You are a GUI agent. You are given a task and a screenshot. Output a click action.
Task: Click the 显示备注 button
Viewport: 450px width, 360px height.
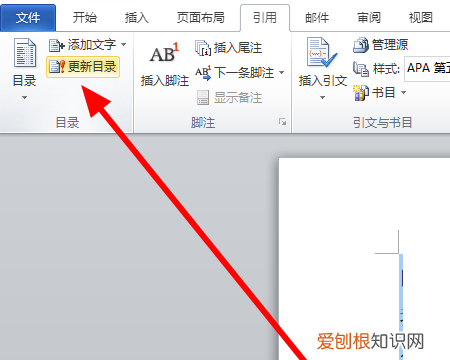pos(229,98)
